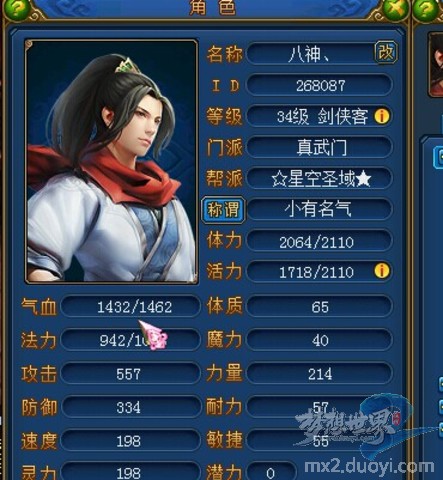Click the 八神、 name field
Viewport: 443px width, 480px height.
(x=310, y=53)
